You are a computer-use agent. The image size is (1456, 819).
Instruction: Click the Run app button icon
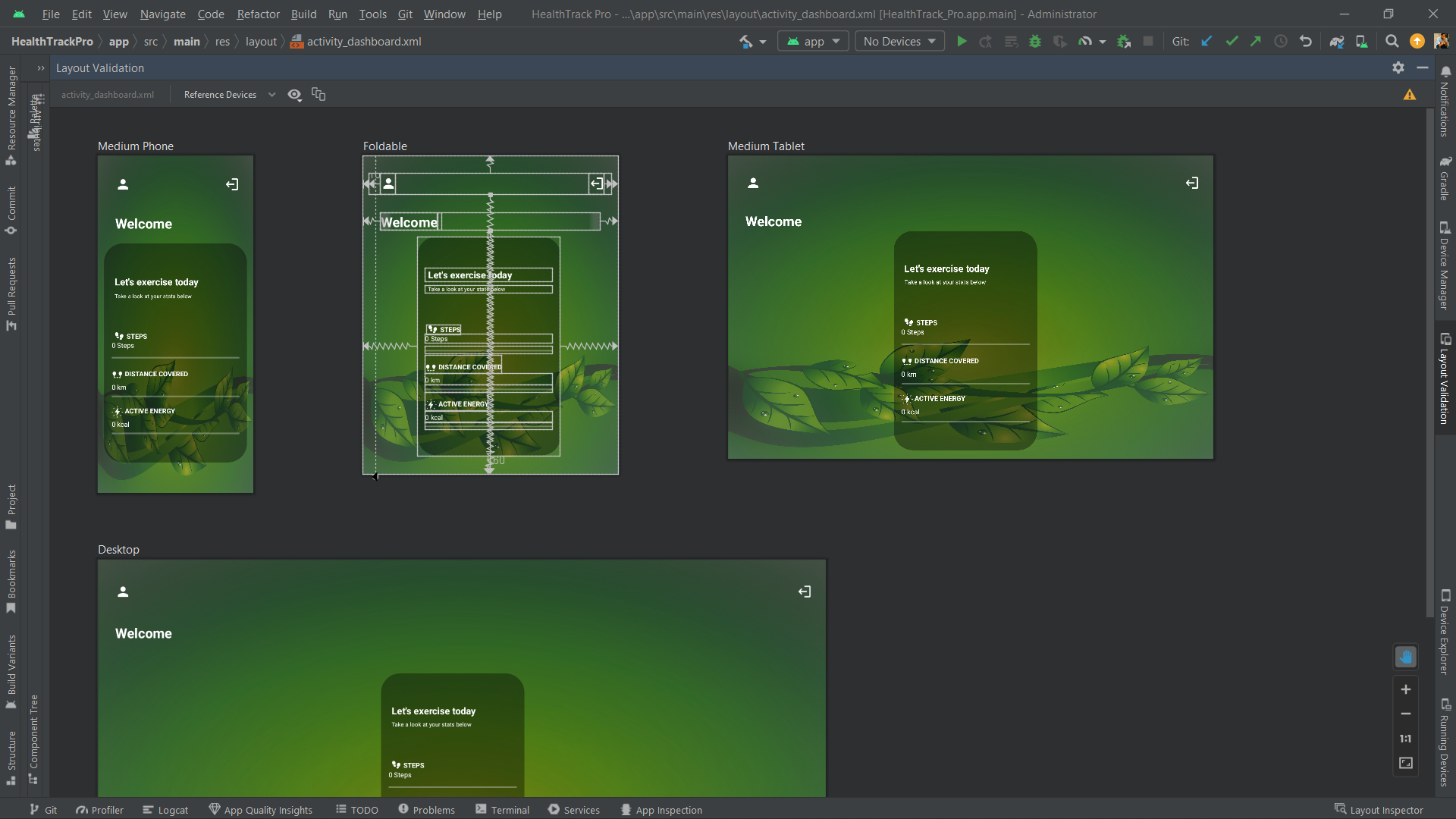click(x=961, y=41)
